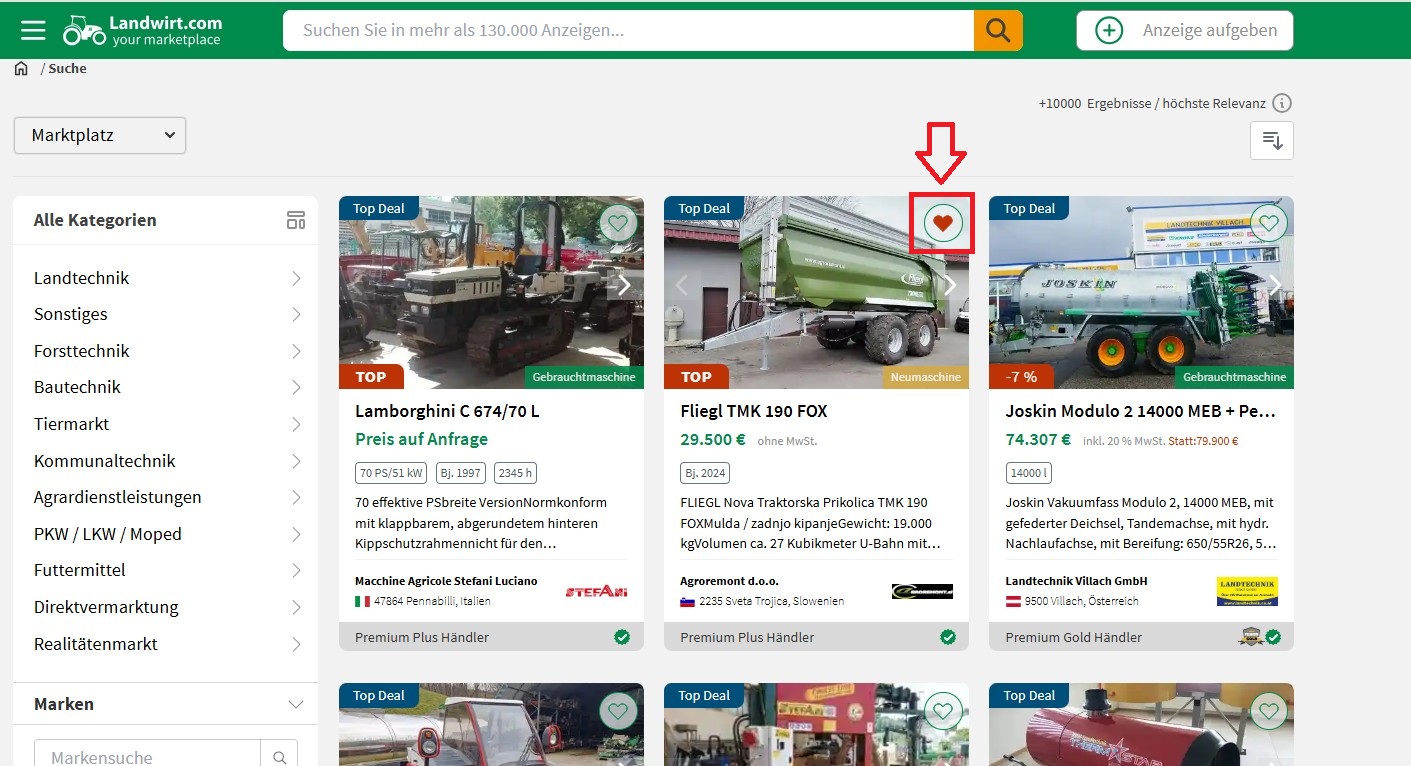
Task: Favorite the Lamborghini C 674/70 L listing
Action: click(617, 222)
